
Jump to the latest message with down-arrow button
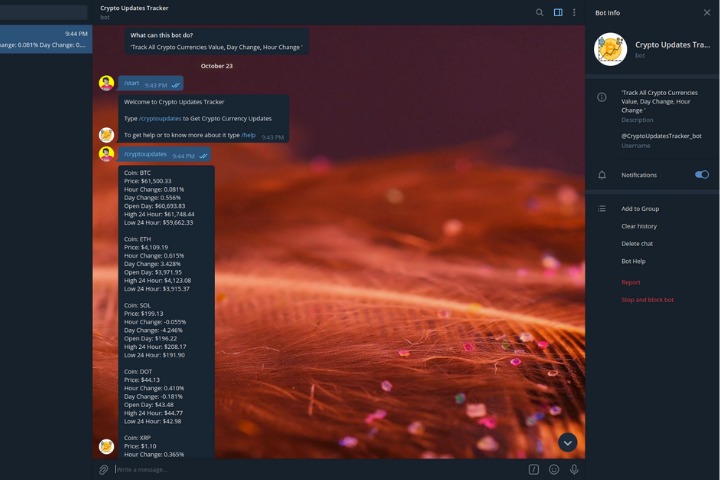(568, 443)
